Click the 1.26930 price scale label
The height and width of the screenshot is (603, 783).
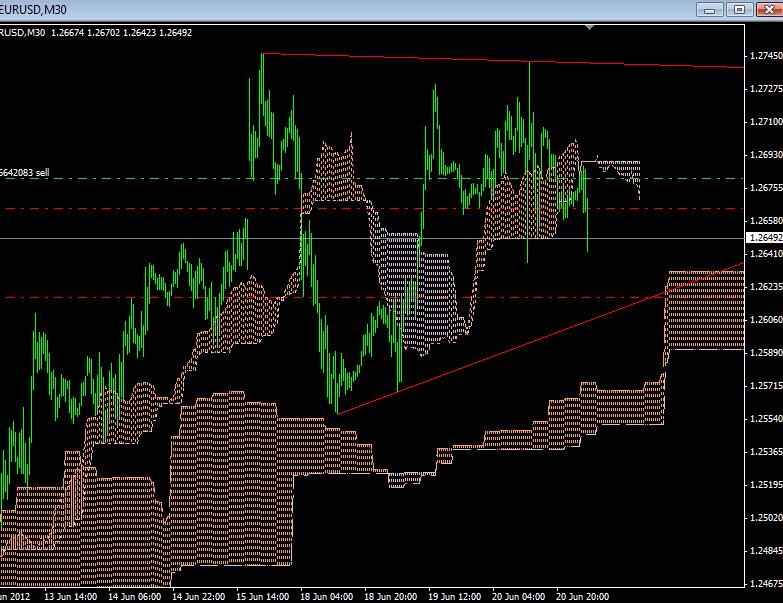point(766,155)
